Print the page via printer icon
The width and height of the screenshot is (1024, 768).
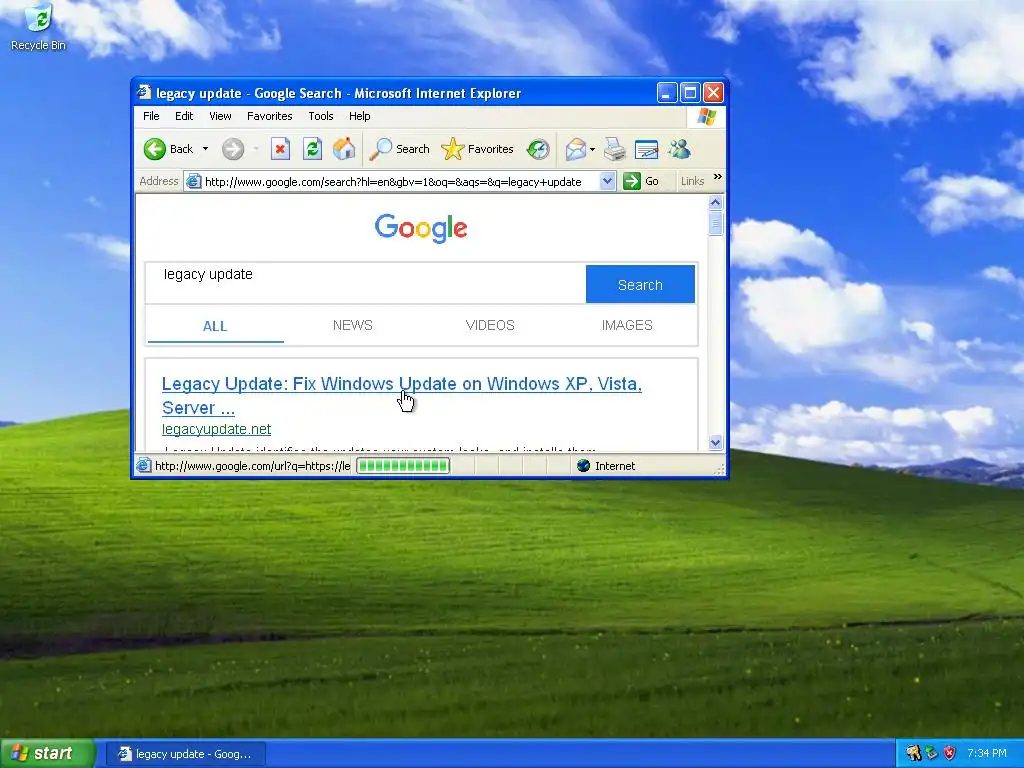[x=615, y=149]
